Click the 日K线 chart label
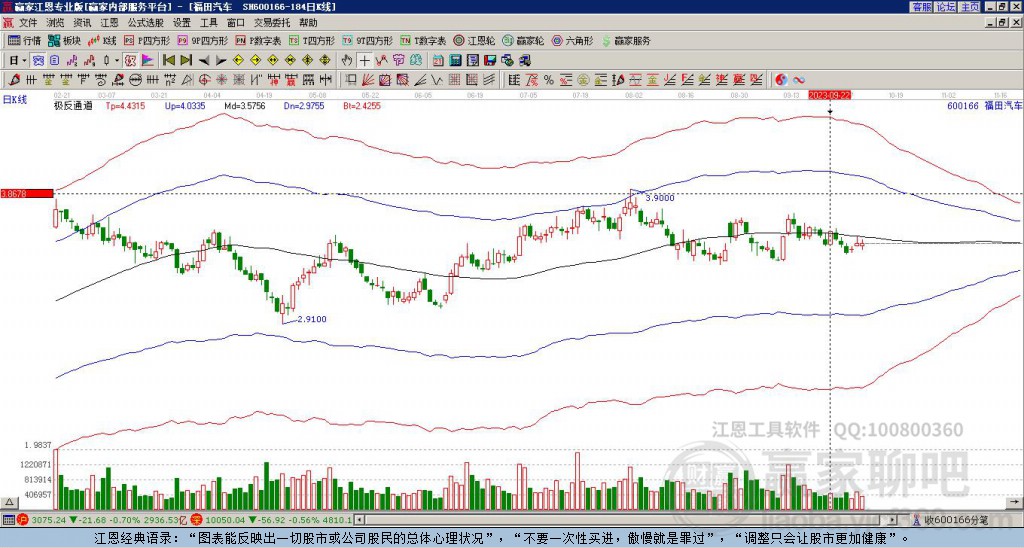Screen dimensions: 1024x548 [x=14, y=100]
